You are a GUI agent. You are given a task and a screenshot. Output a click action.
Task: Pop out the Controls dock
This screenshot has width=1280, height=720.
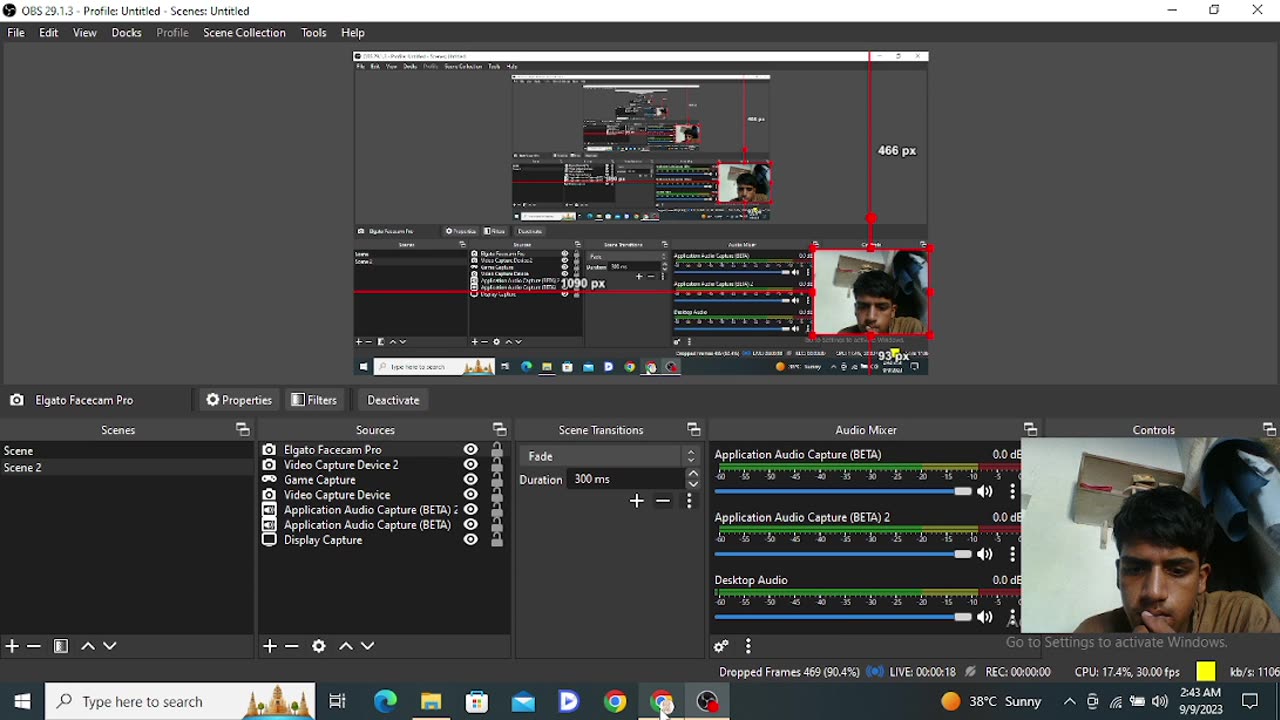(x=1269, y=430)
